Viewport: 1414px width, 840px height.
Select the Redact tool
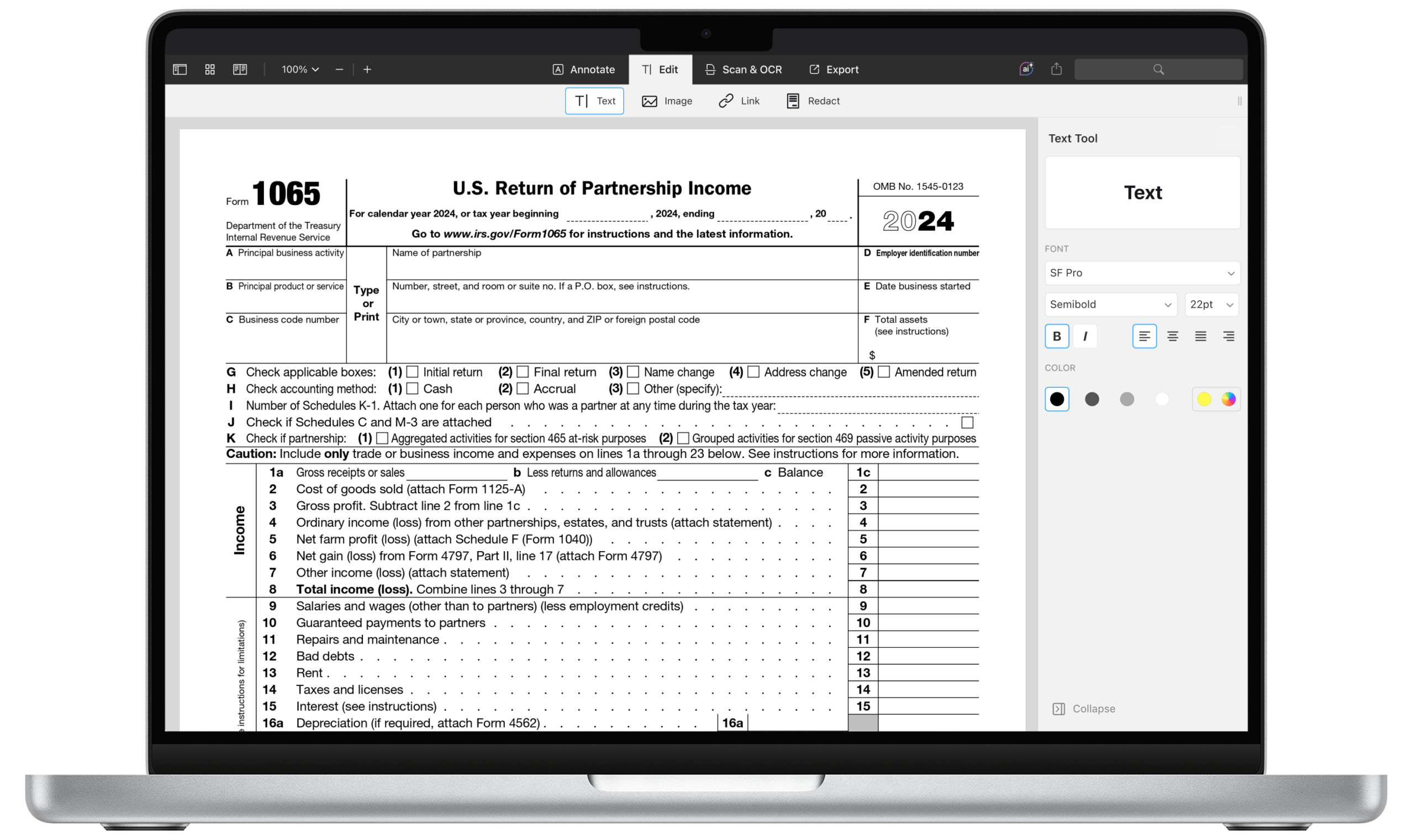coord(813,101)
